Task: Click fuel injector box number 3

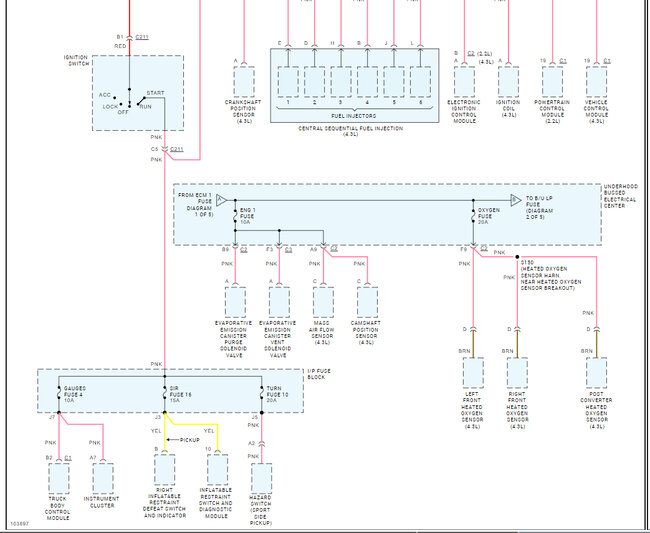Action: tap(341, 82)
